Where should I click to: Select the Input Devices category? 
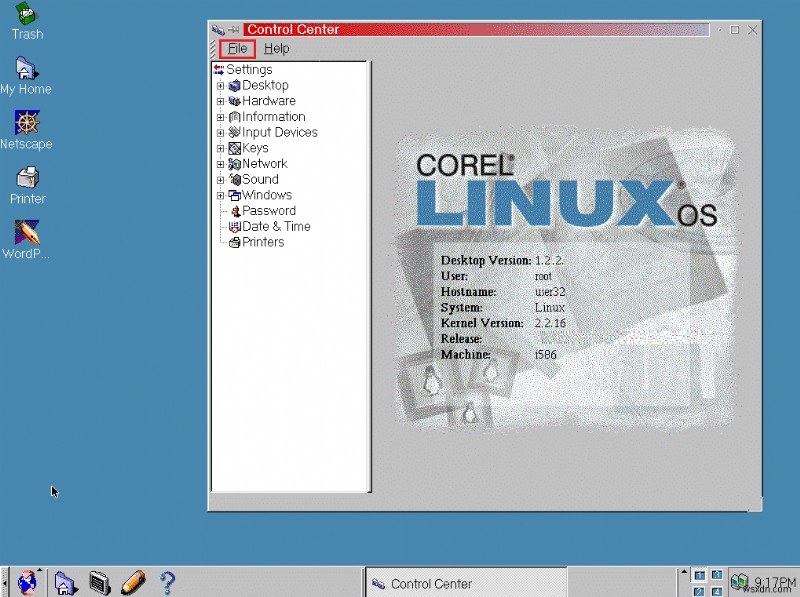tap(273, 133)
